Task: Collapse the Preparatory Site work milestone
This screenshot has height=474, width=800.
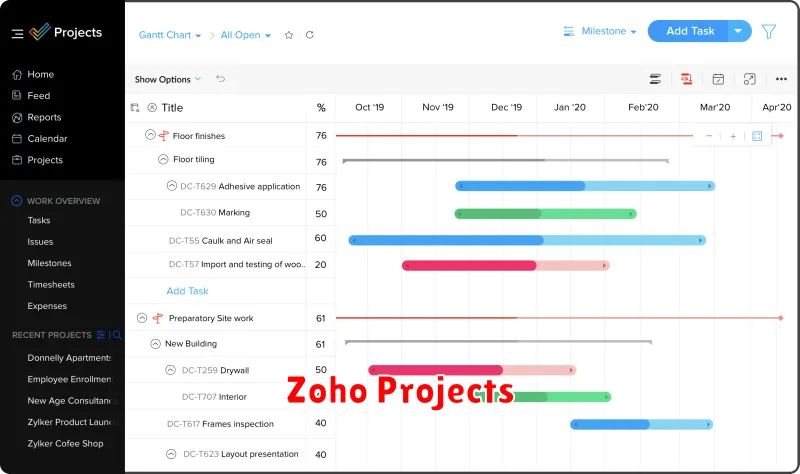Action: click(x=142, y=318)
